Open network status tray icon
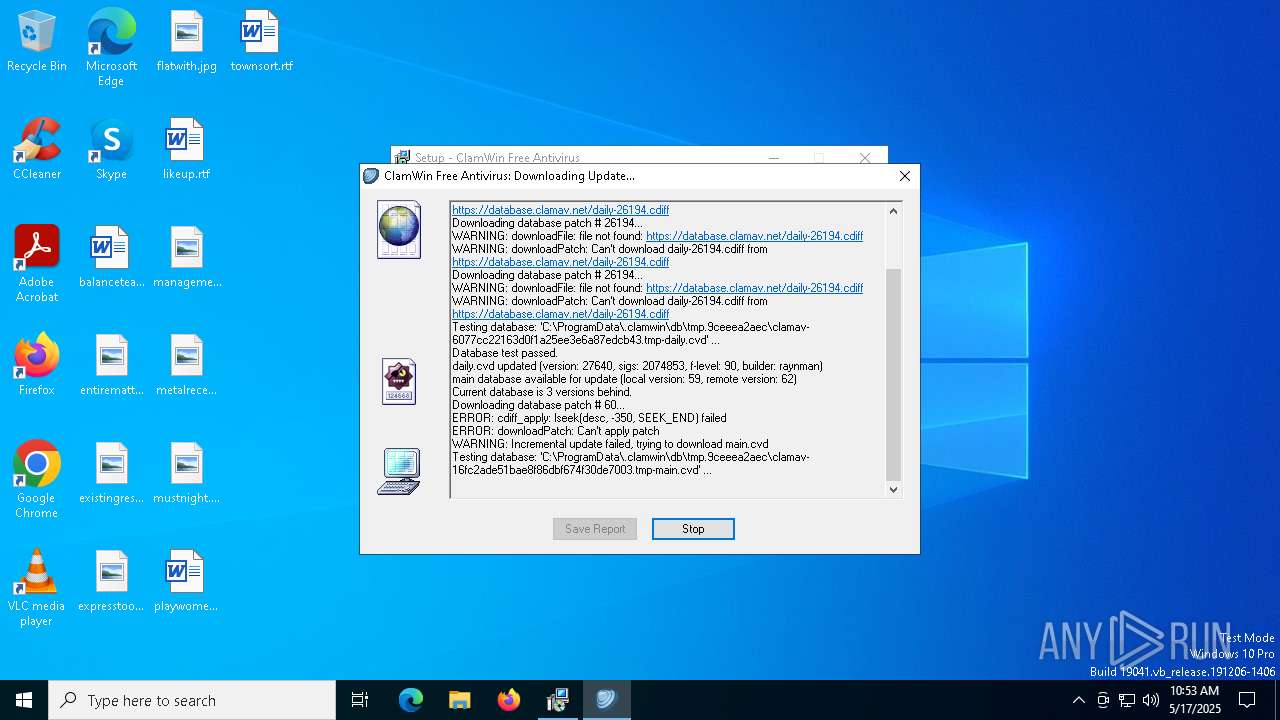 [x=1127, y=700]
